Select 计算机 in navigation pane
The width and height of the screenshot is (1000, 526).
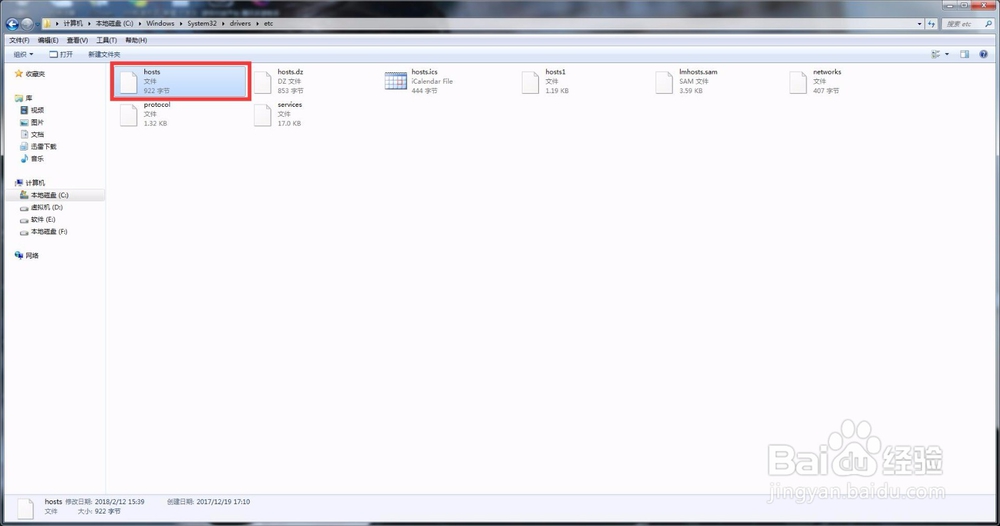[x=35, y=183]
